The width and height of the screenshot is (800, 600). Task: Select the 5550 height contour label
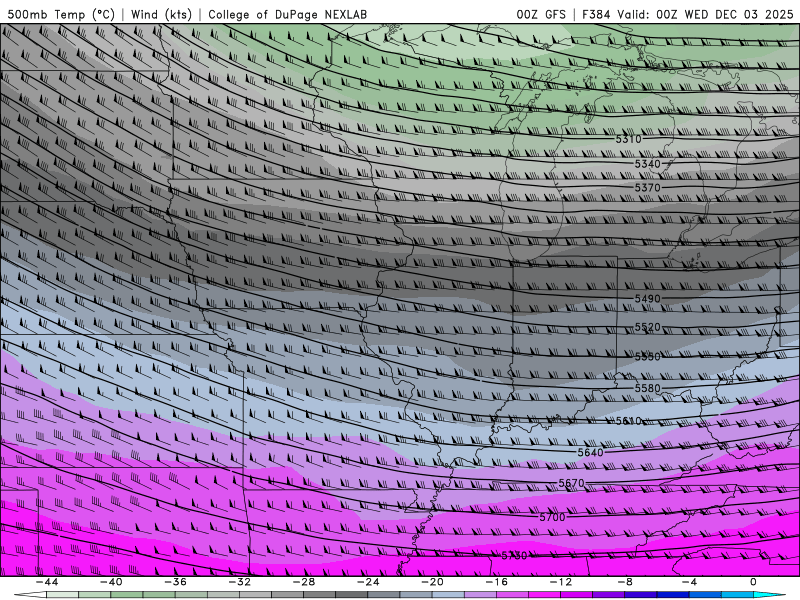[x=647, y=356]
